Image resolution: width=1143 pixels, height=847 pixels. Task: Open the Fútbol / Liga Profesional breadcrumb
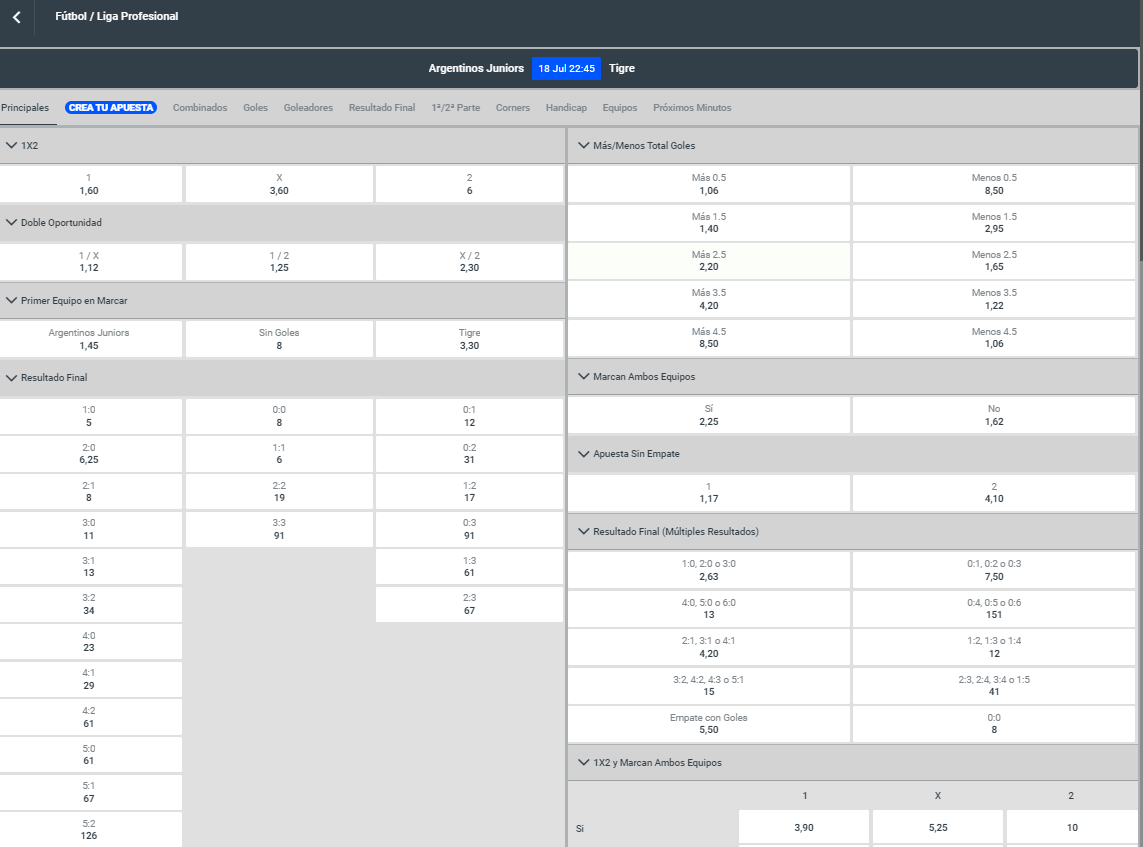[117, 16]
